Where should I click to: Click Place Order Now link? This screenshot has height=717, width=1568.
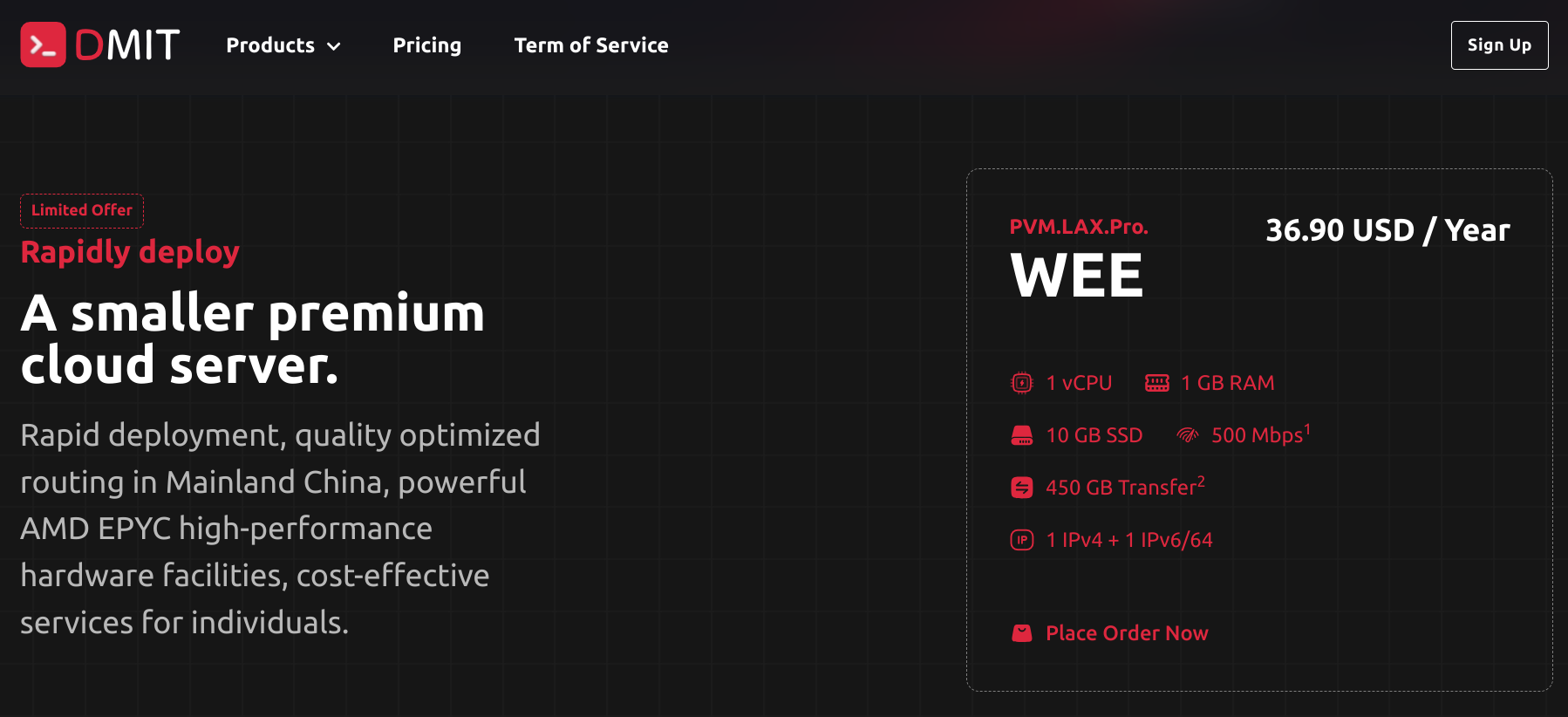click(1127, 633)
